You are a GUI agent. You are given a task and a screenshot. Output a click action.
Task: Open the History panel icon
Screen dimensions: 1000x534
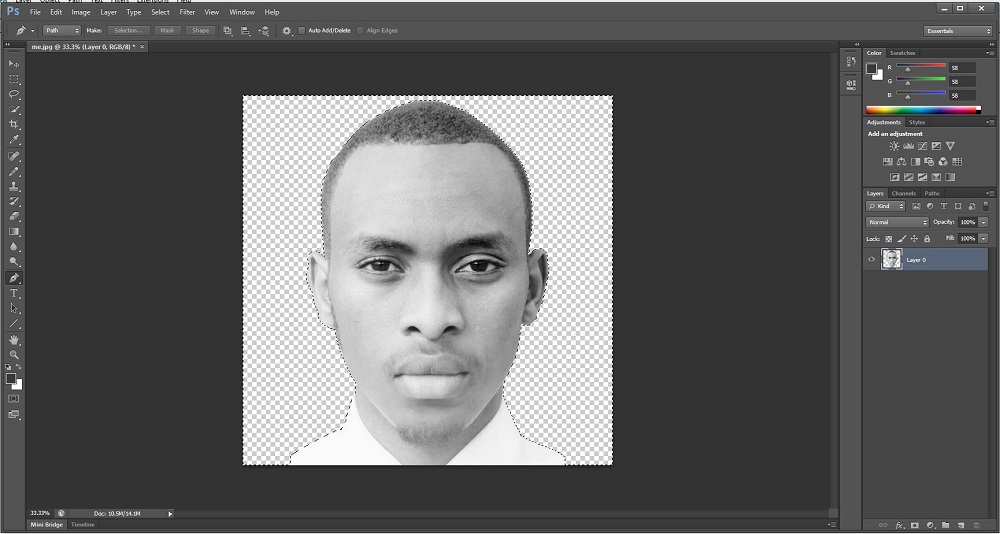pyautogui.click(x=851, y=61)
